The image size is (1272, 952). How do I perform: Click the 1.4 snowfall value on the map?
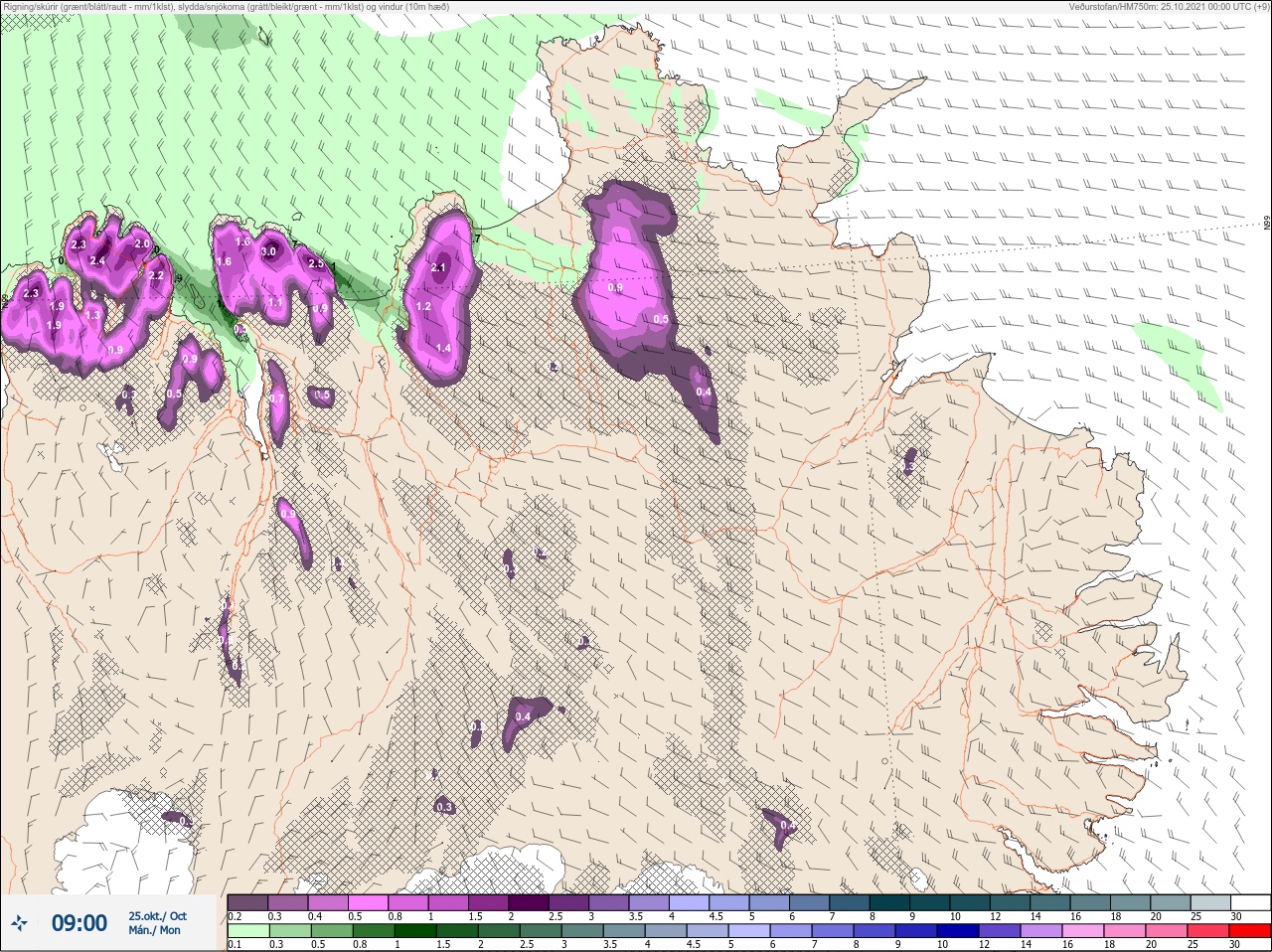tap(444, 348)
